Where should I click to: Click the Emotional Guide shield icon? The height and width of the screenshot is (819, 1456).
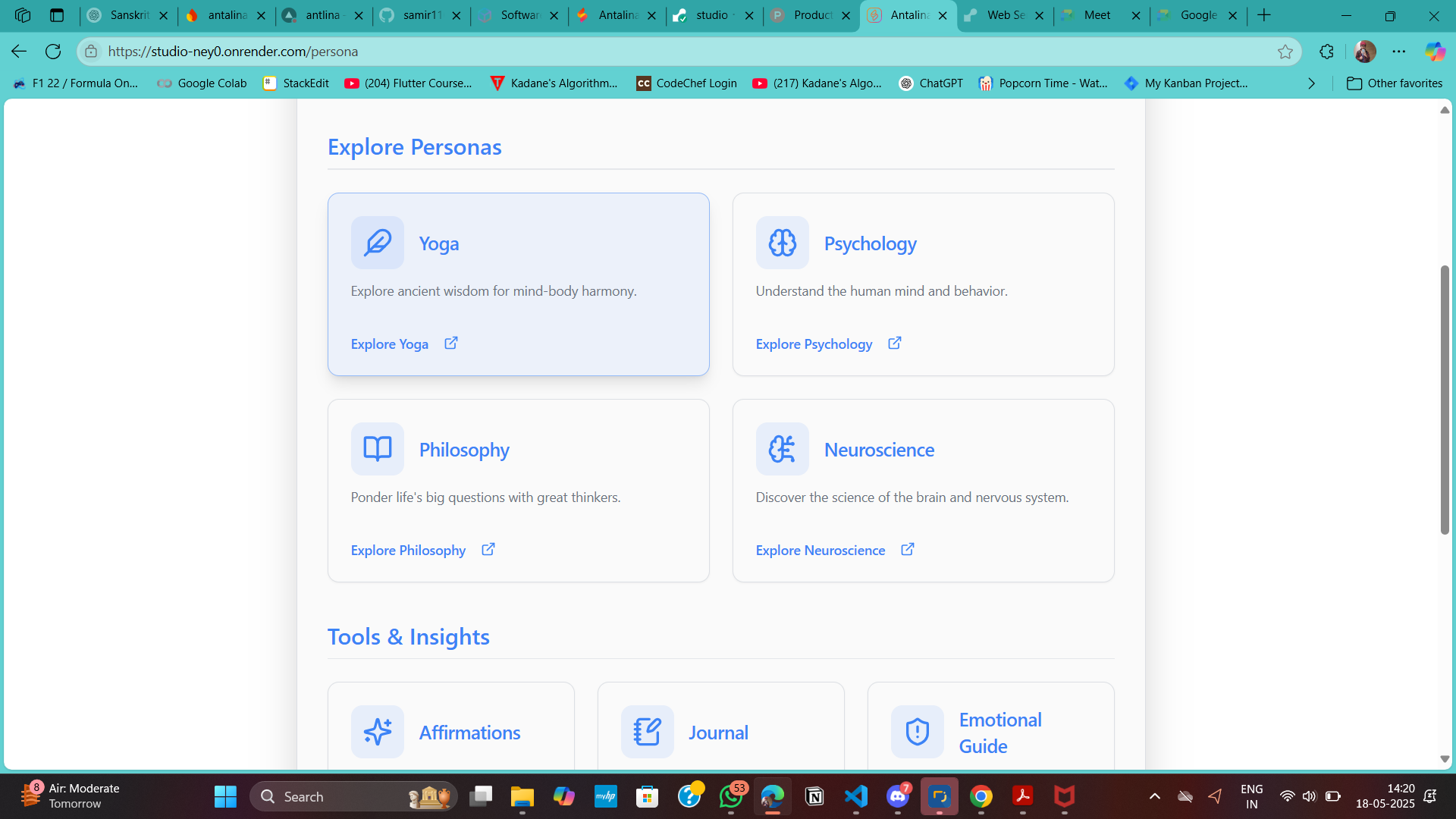coord(917,732)
